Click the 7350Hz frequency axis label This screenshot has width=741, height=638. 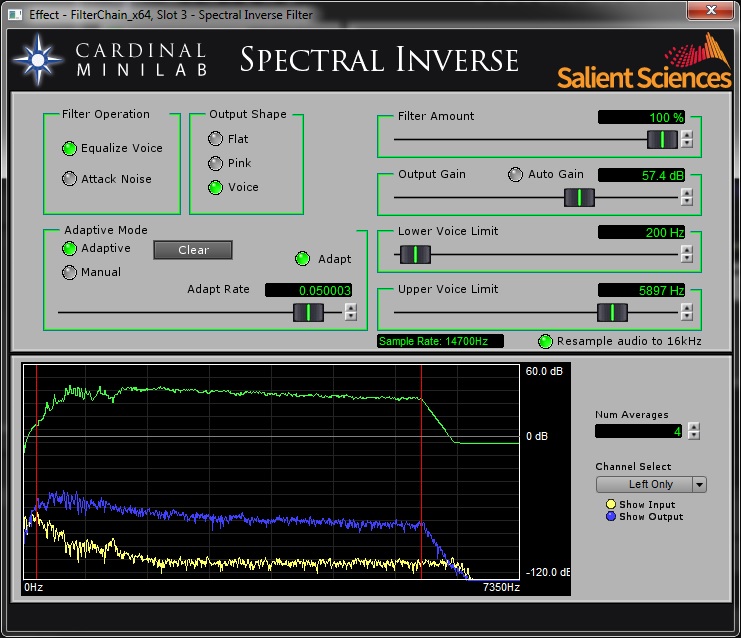pos(501,587)
